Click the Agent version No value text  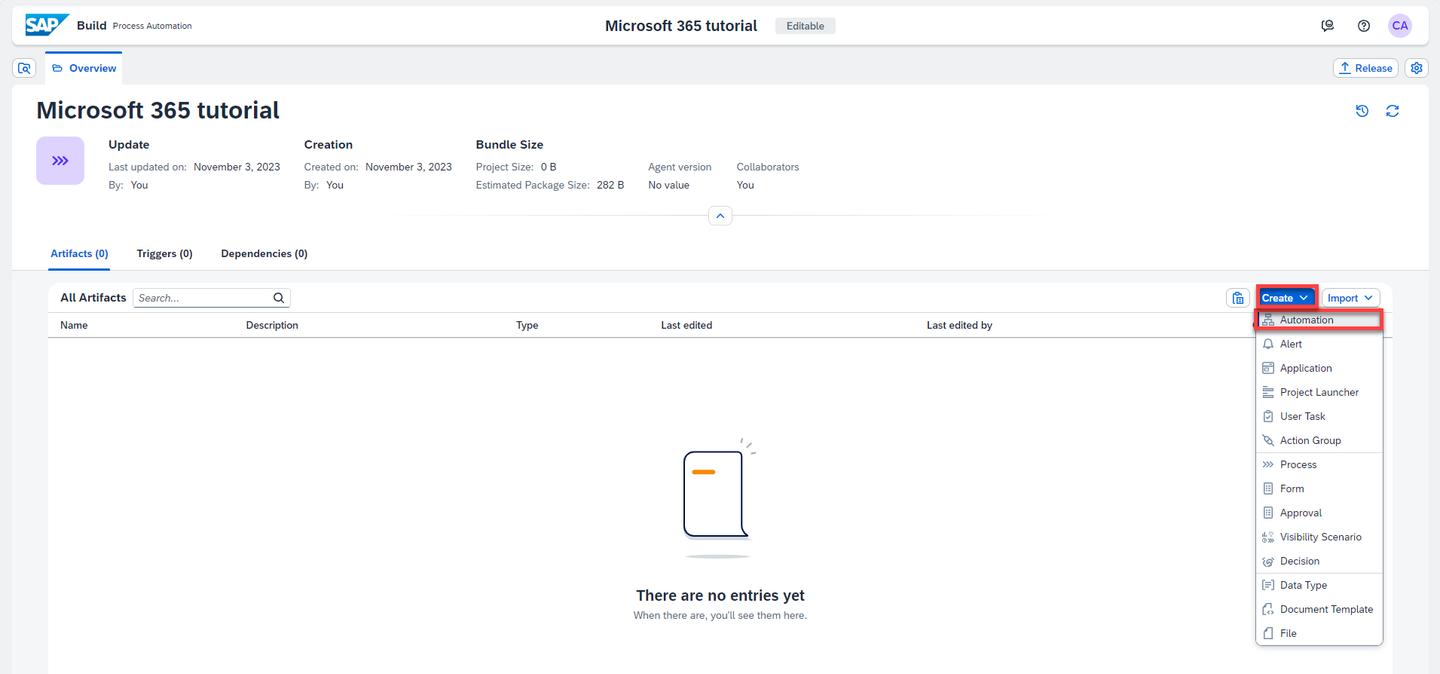[669, 185]
